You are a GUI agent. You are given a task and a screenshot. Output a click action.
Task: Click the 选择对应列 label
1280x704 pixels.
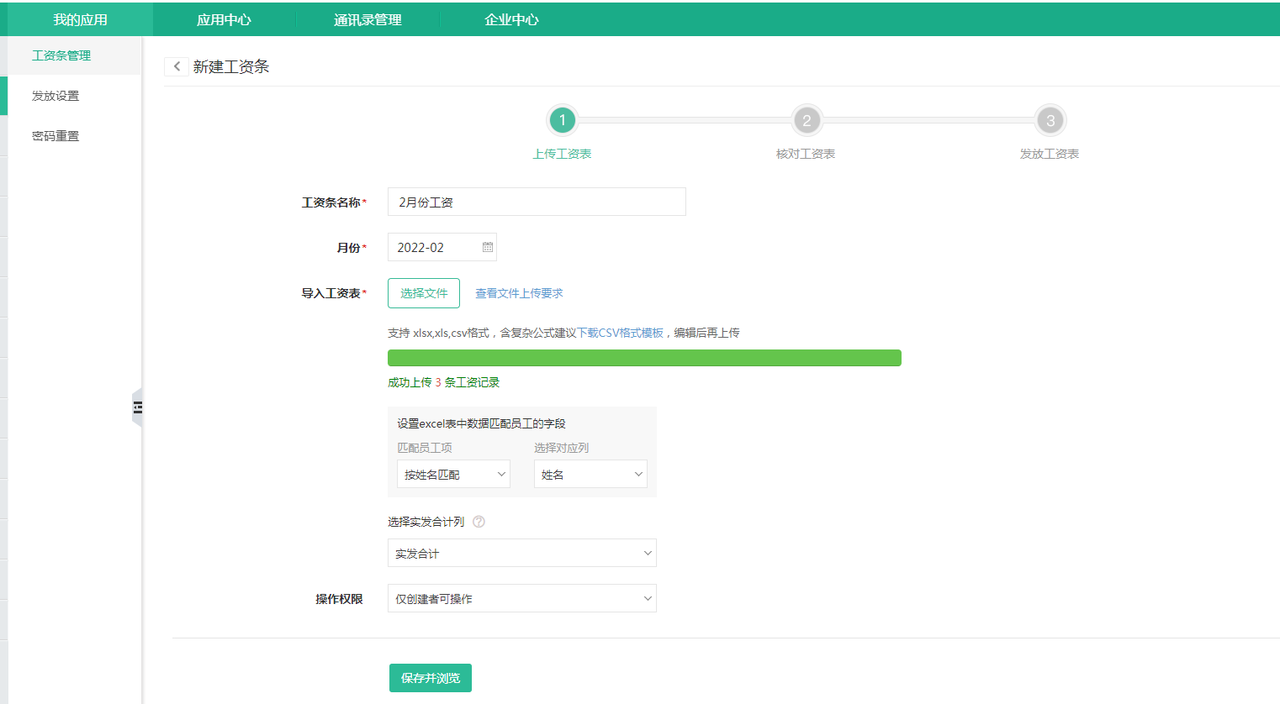click(562, 448)
